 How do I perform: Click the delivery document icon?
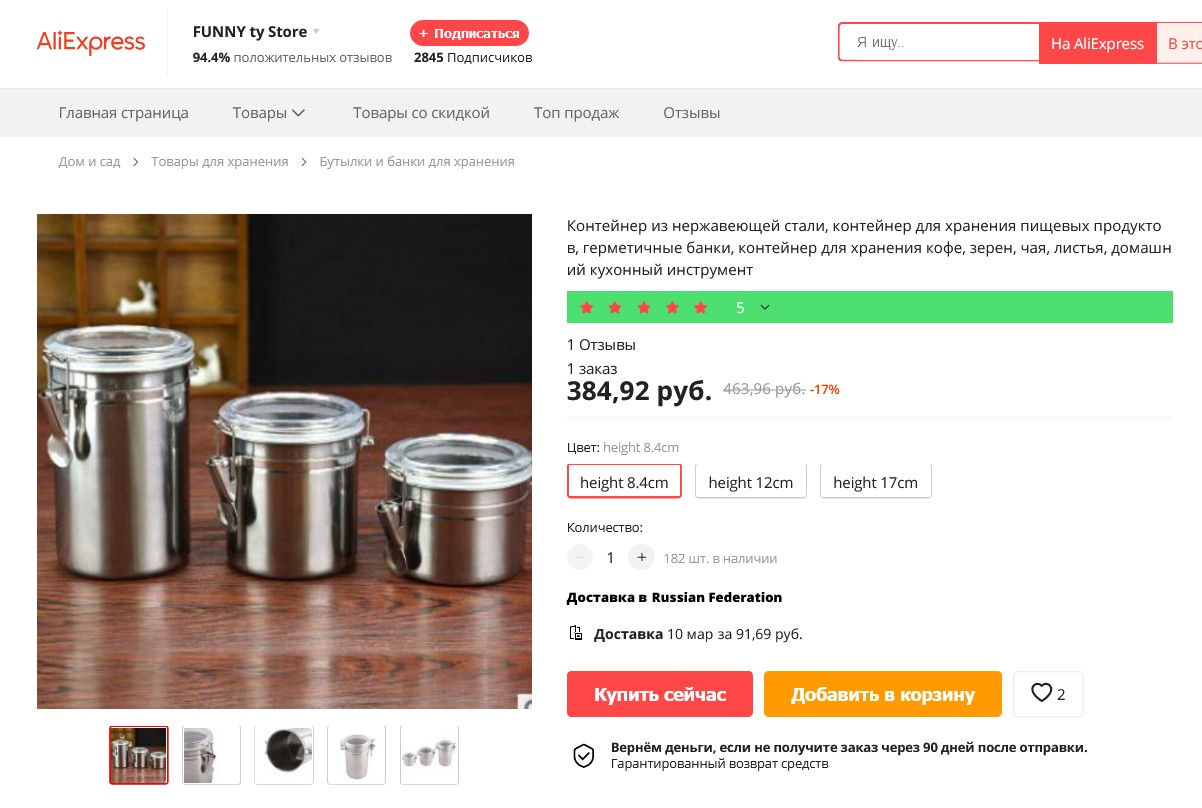coord(576,633)
